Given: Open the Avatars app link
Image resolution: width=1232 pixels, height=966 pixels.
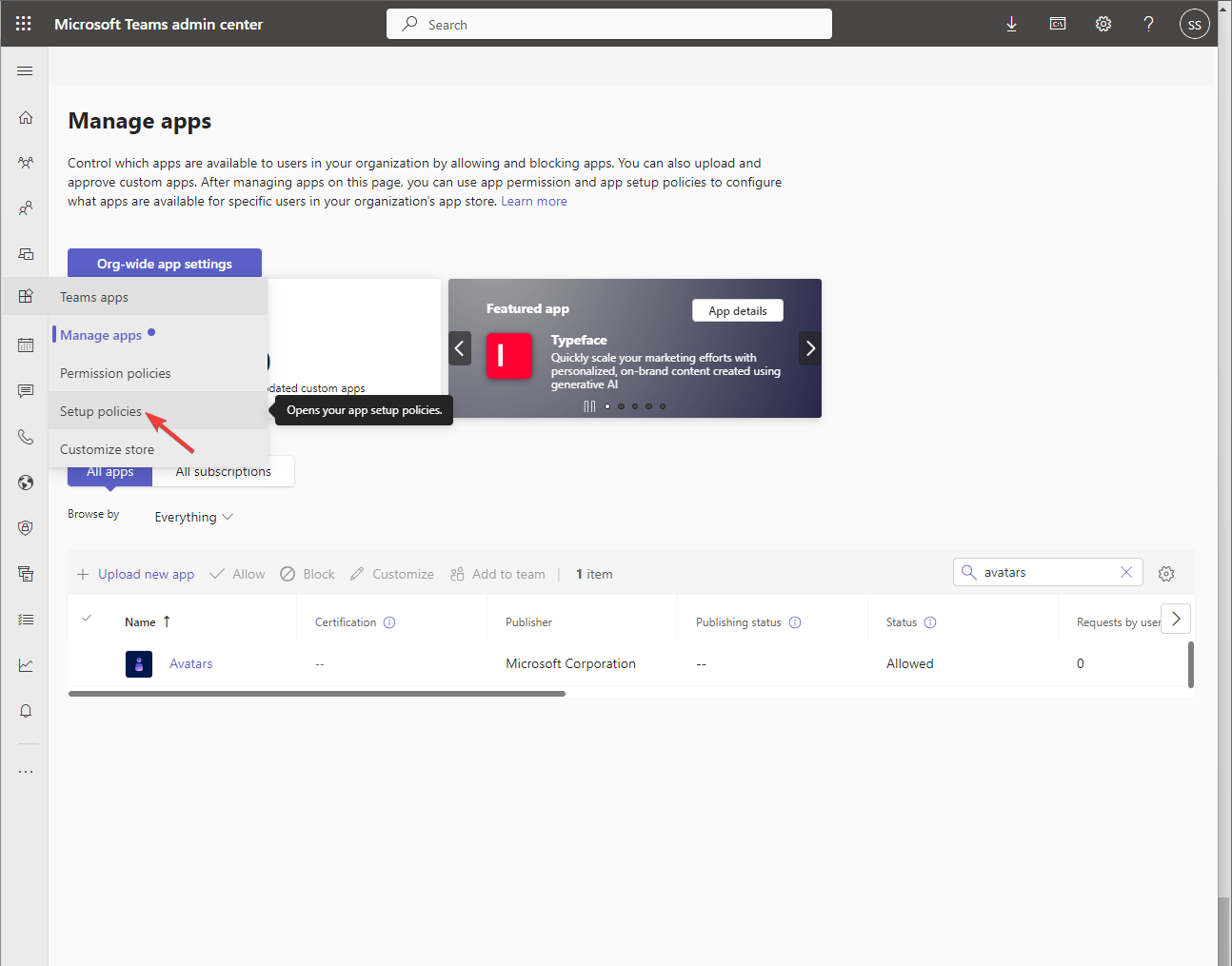Looking at the screenshot, I should [x=190, y=663].
